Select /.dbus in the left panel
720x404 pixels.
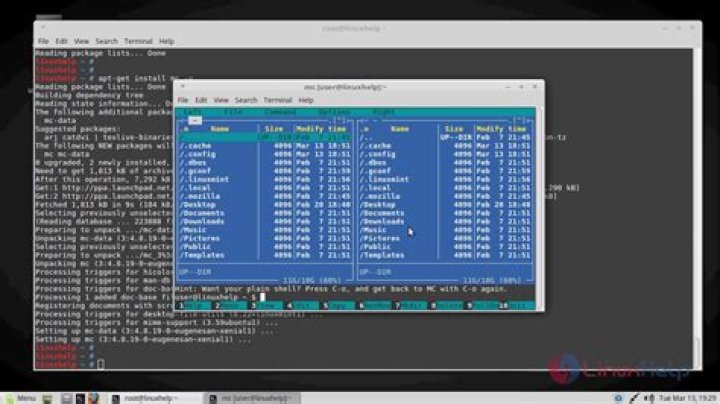(x=264, y=163)
